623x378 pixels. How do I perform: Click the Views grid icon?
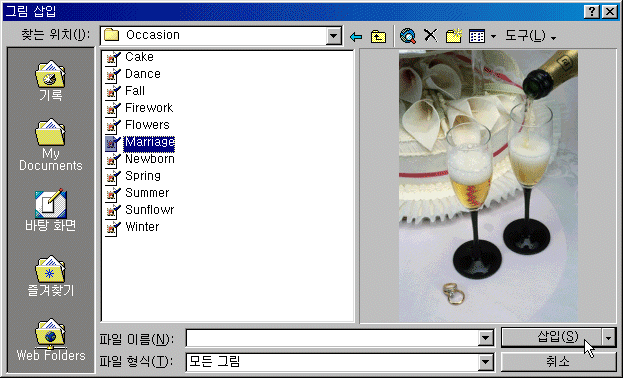tap(476, 36)
